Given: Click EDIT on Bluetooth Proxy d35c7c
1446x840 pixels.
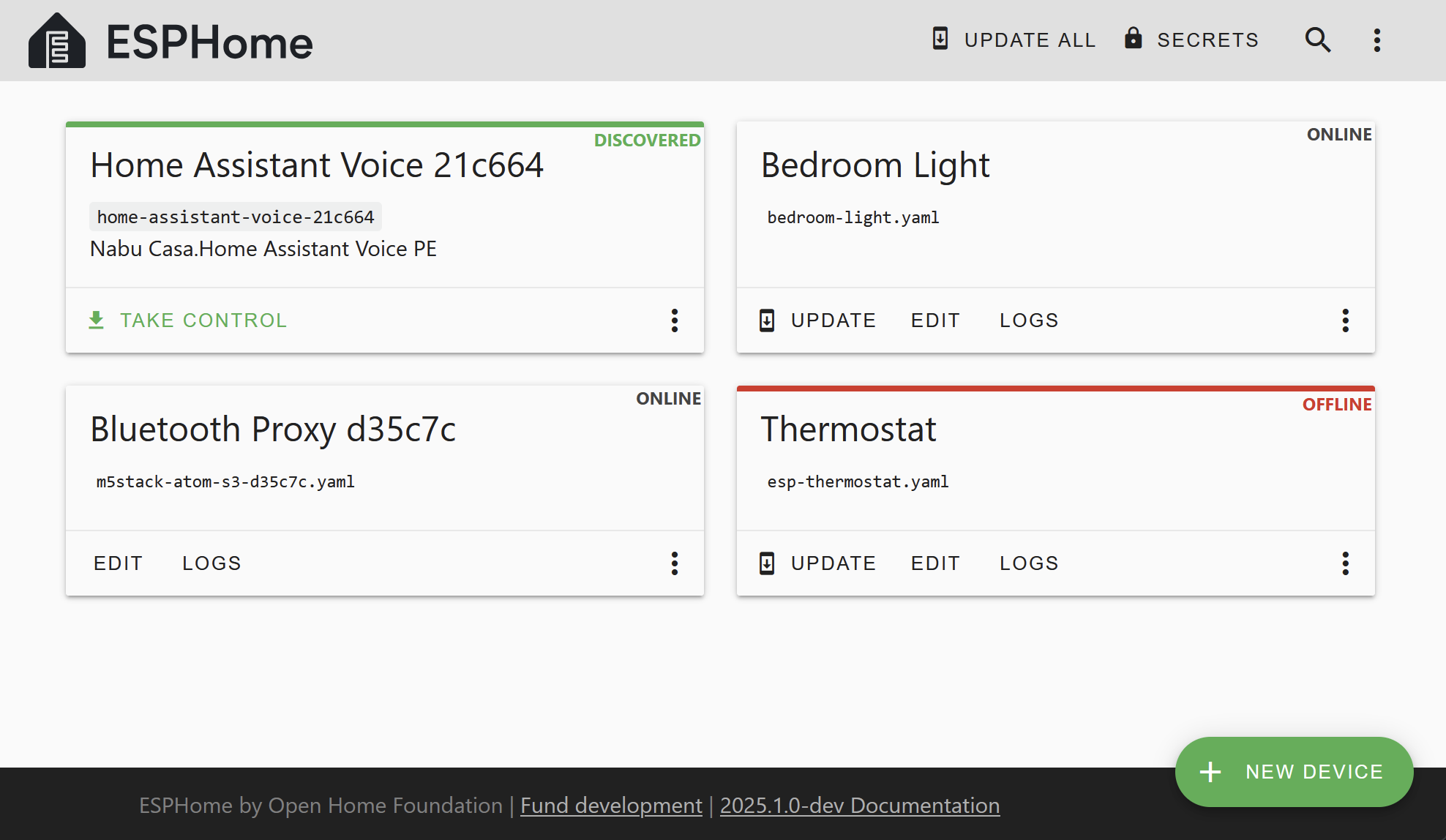Looking at the screenshot, I should pos(117,562).
